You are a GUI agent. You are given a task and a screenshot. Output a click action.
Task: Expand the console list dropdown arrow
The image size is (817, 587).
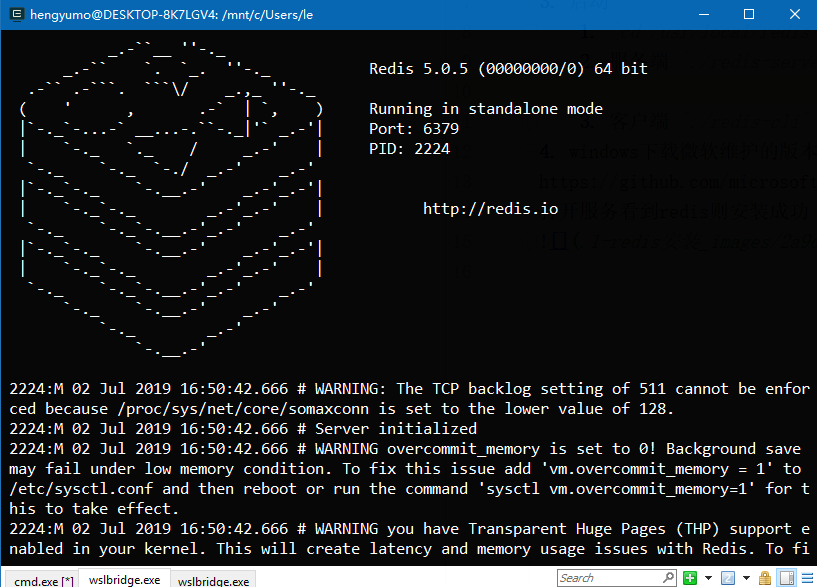(x=746, y=578)
